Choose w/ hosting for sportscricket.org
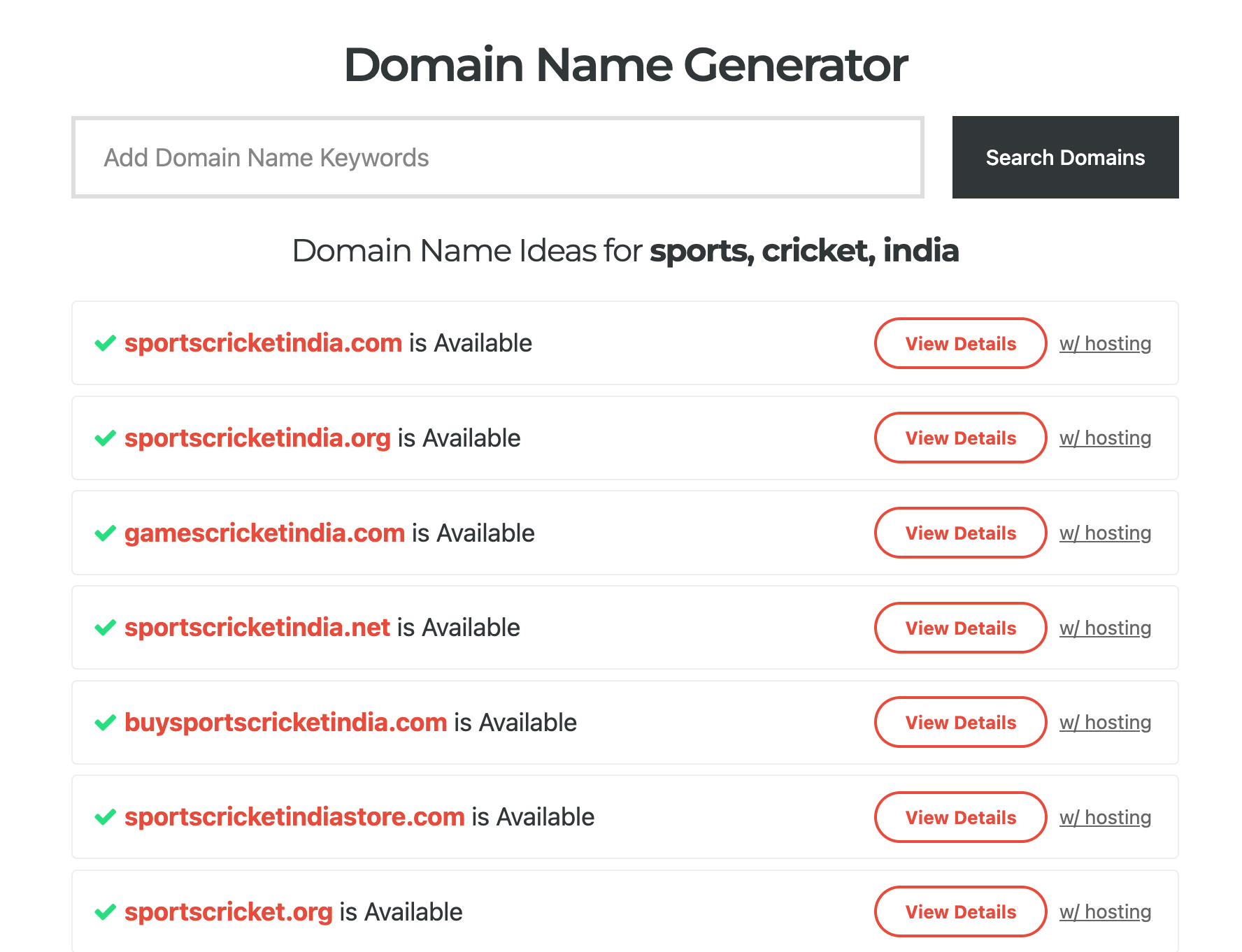This screenshot has height=952, width=1242. pos(1105,911)
